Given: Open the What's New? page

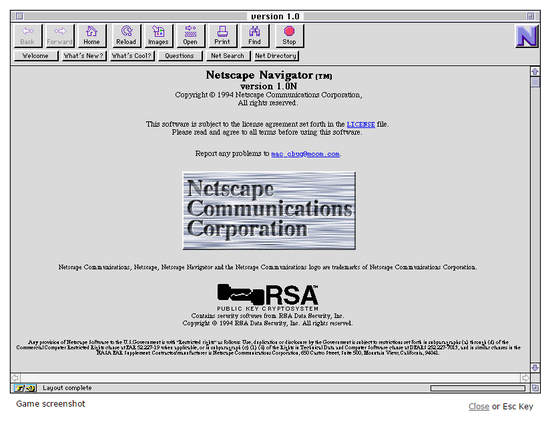Looking at the screenshot, I should (x=84, y=56).
